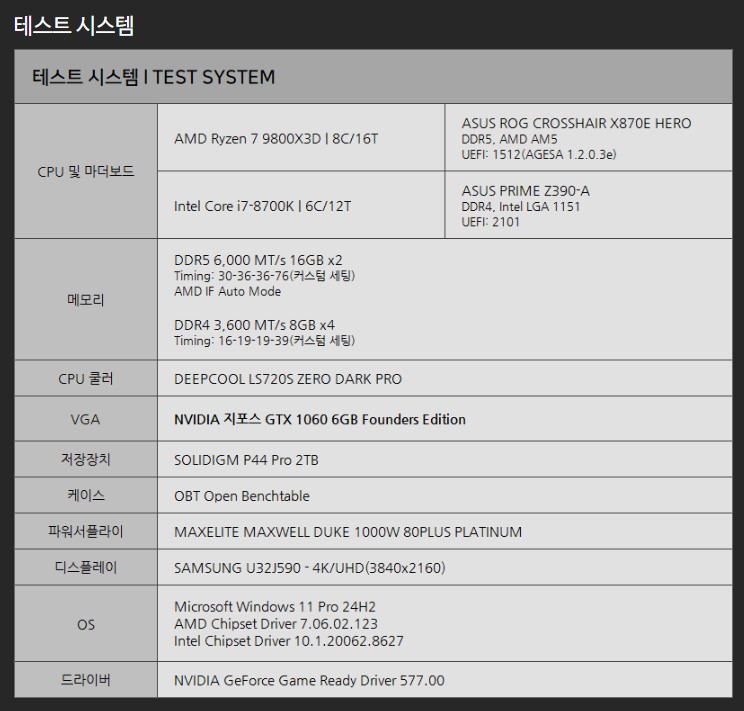Click the SAMSUNG U32J590 display cell

click(x=310, y=568)
